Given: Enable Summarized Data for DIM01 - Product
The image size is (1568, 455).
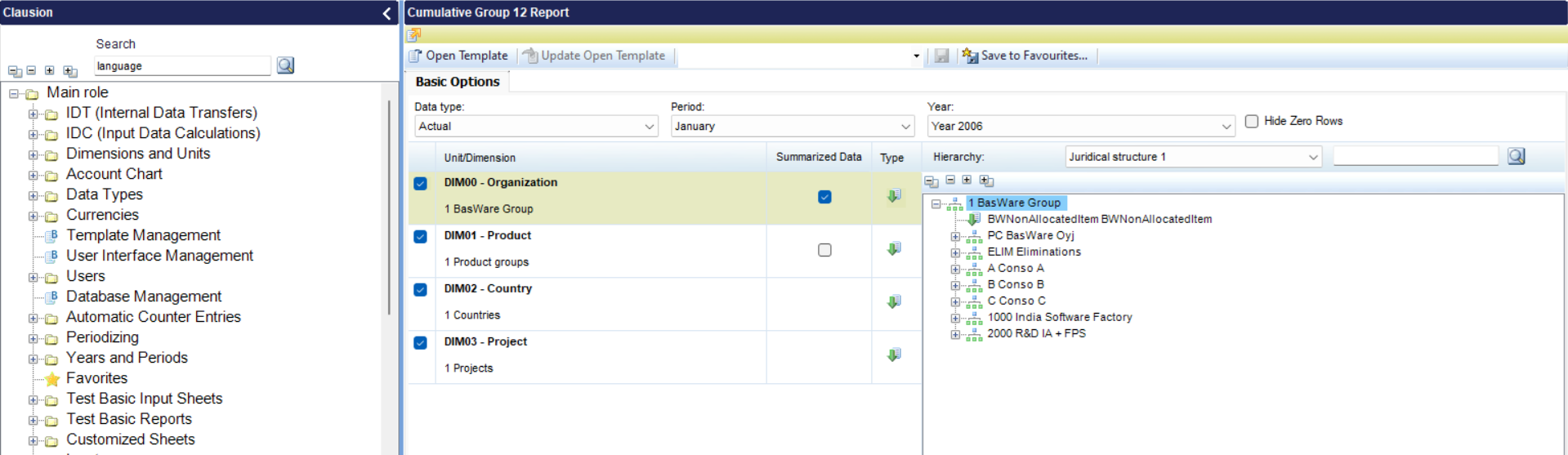Looking at the screenshot, I should coord(824,250).
